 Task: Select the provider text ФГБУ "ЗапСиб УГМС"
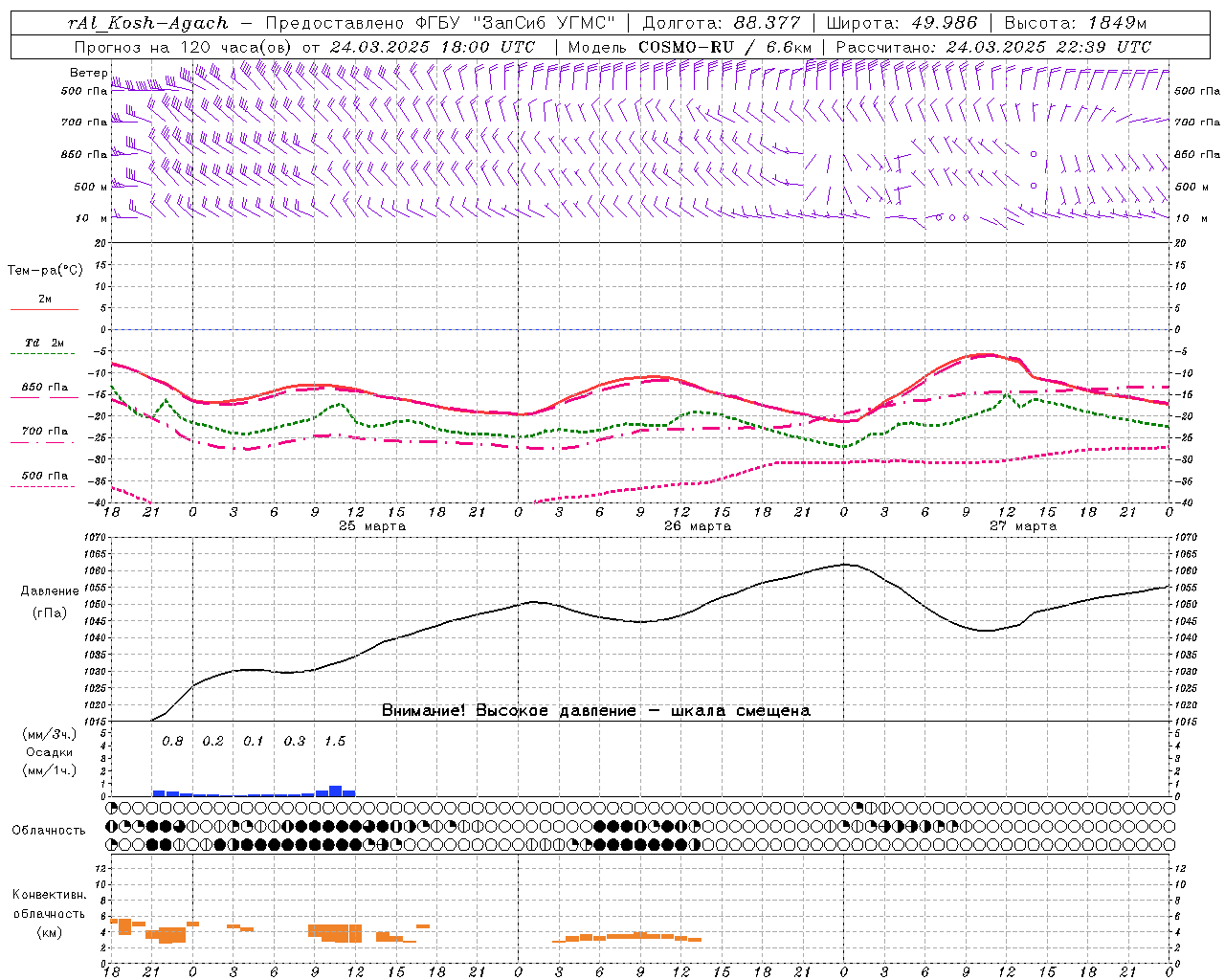click(x=518, y=23)
